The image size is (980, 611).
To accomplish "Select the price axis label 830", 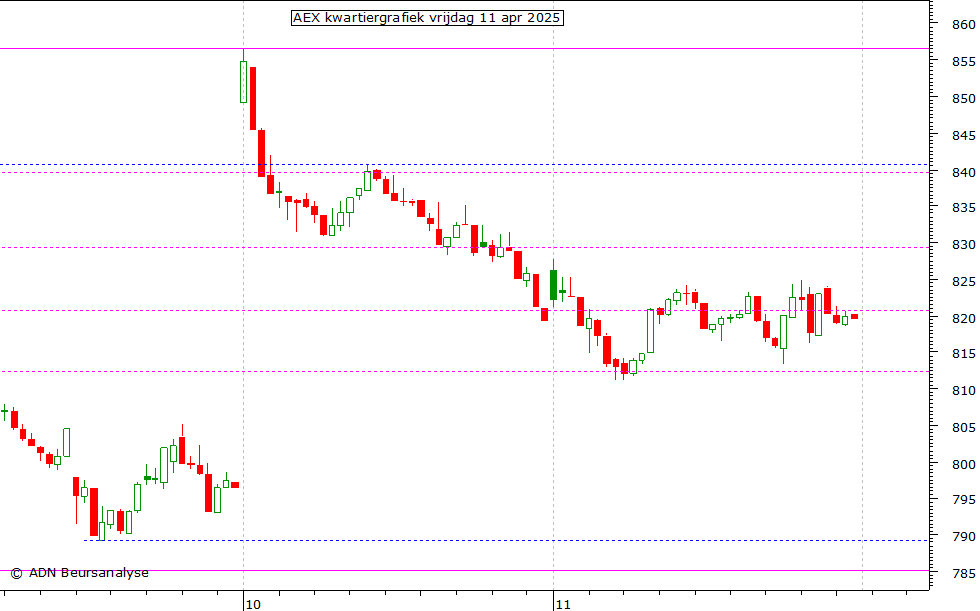I will point(963,245).
